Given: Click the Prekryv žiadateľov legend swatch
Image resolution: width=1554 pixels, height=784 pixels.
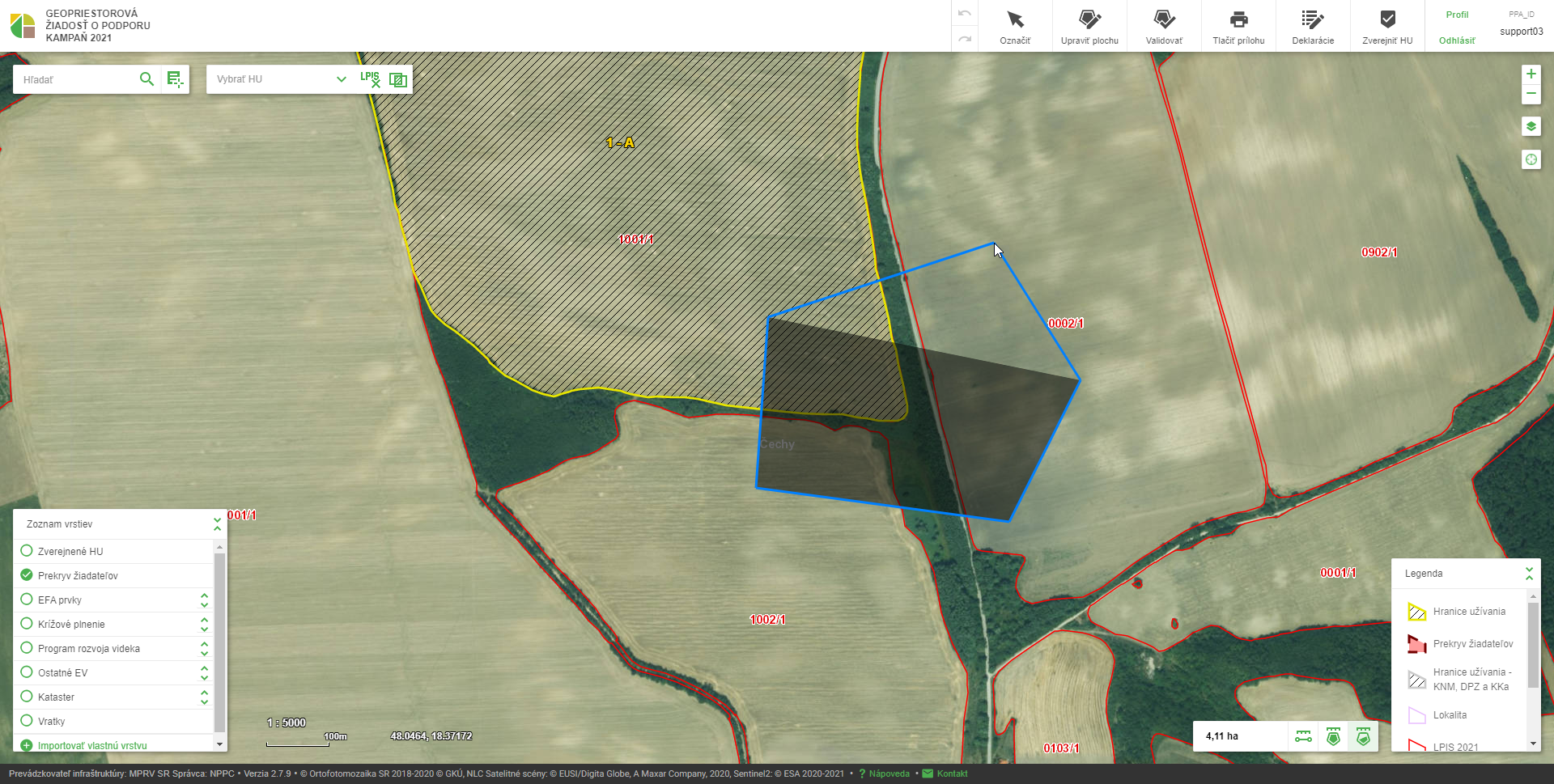Looking at the screenshot, I should point(1416,644).
